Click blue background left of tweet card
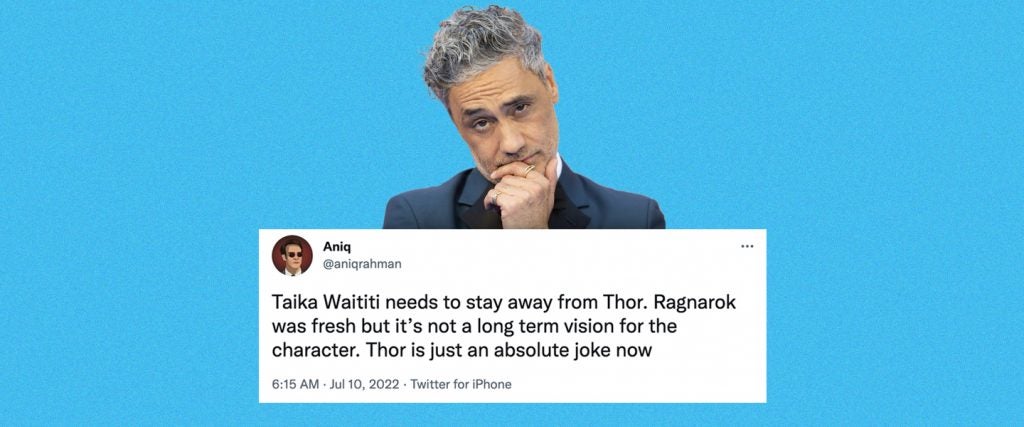This screenshot has height=427, width=1024. click(x=129, y=313)
